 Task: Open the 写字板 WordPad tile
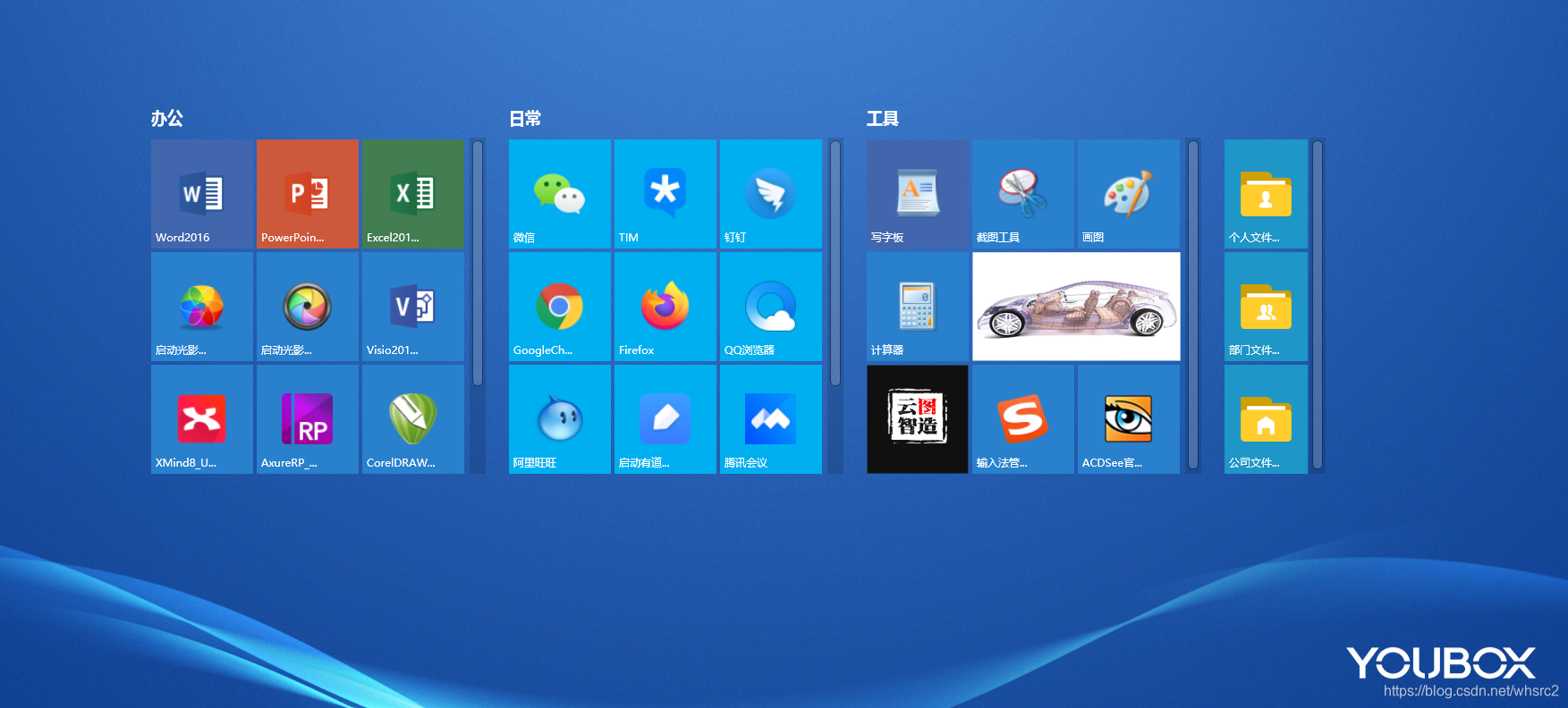pyautogui.click(x=918, y=194)
